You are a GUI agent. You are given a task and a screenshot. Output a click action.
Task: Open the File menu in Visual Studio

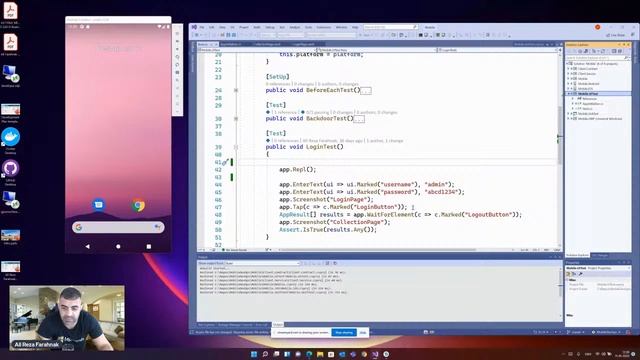click(202, 27)
